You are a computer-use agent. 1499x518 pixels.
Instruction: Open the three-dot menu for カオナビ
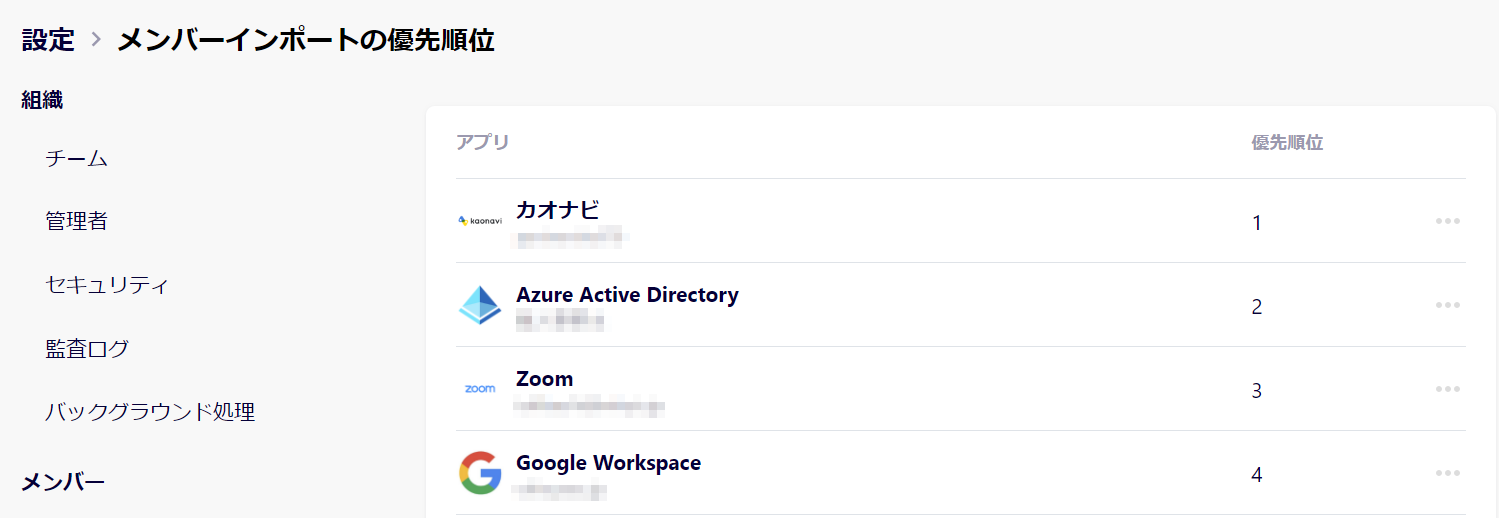1448,221
